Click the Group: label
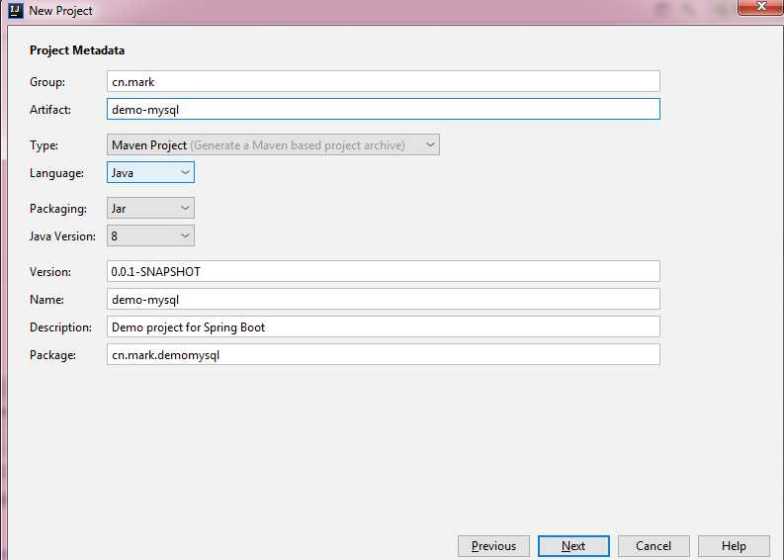Image resolution: width=784 pixels, height=560 pixels. pyautogui.click(x=48, y=82)
